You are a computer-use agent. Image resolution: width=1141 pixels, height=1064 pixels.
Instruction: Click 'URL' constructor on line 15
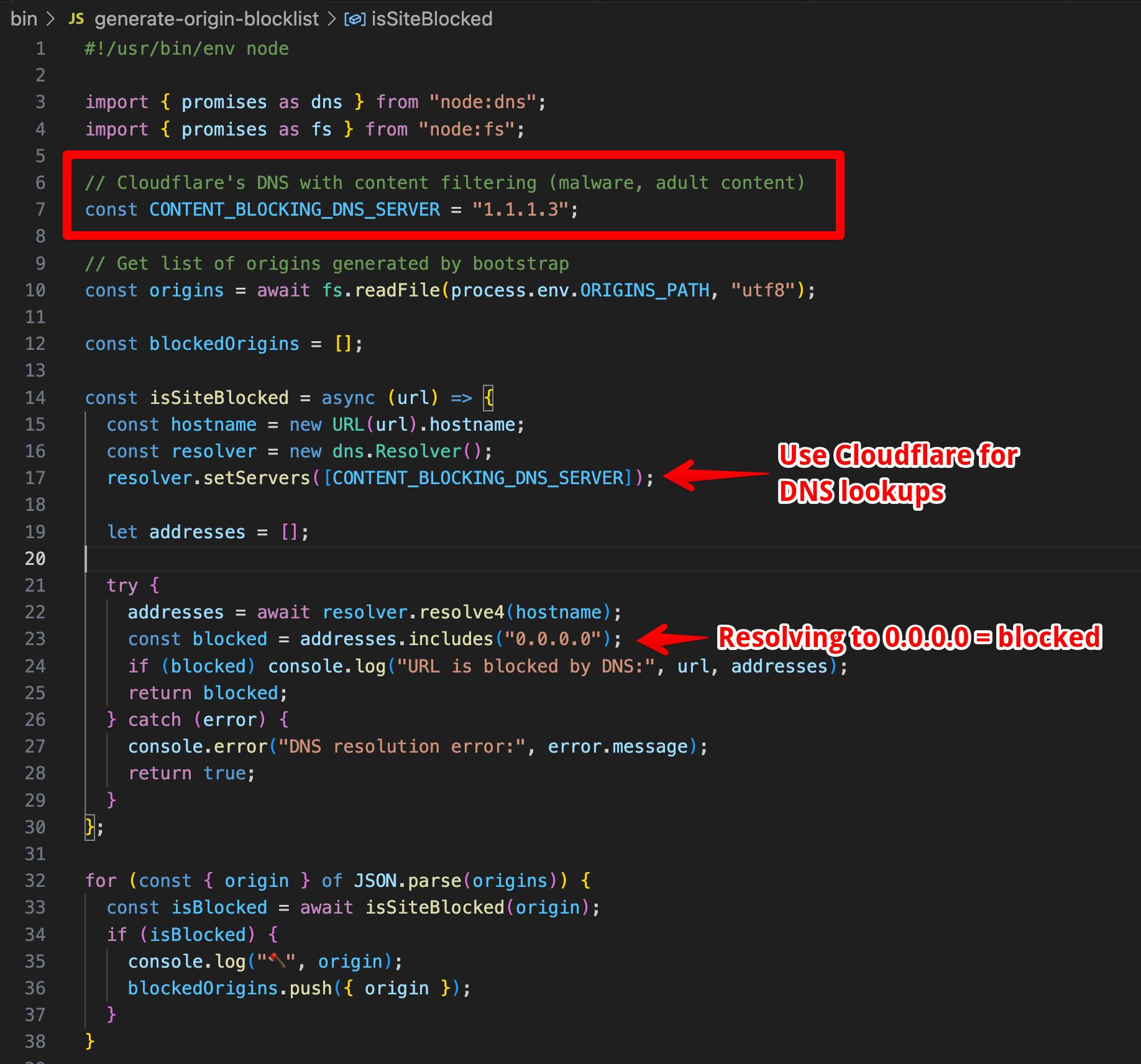pyautogui.click(x=348, y=424)
